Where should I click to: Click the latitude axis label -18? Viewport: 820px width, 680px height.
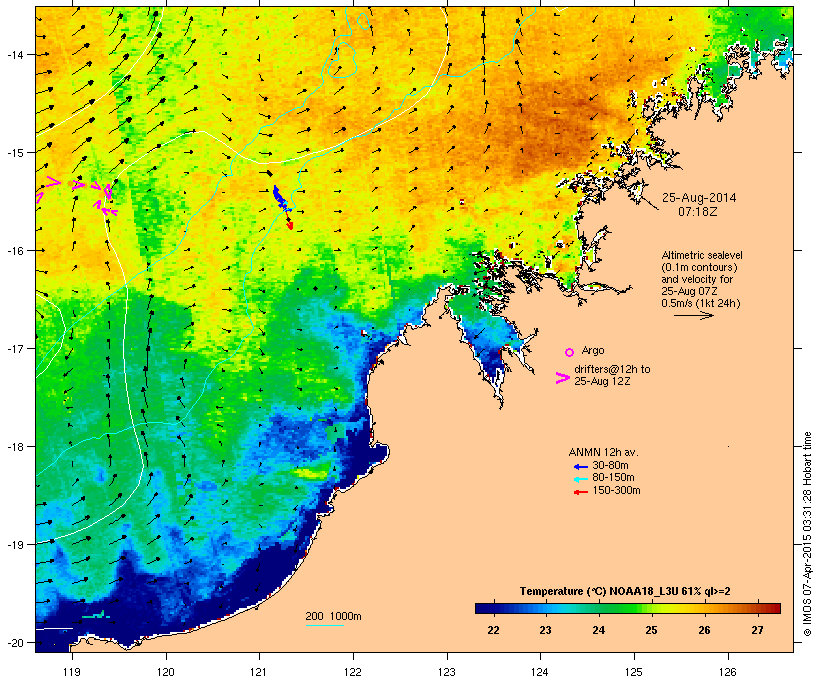click(x=14, y=446)
